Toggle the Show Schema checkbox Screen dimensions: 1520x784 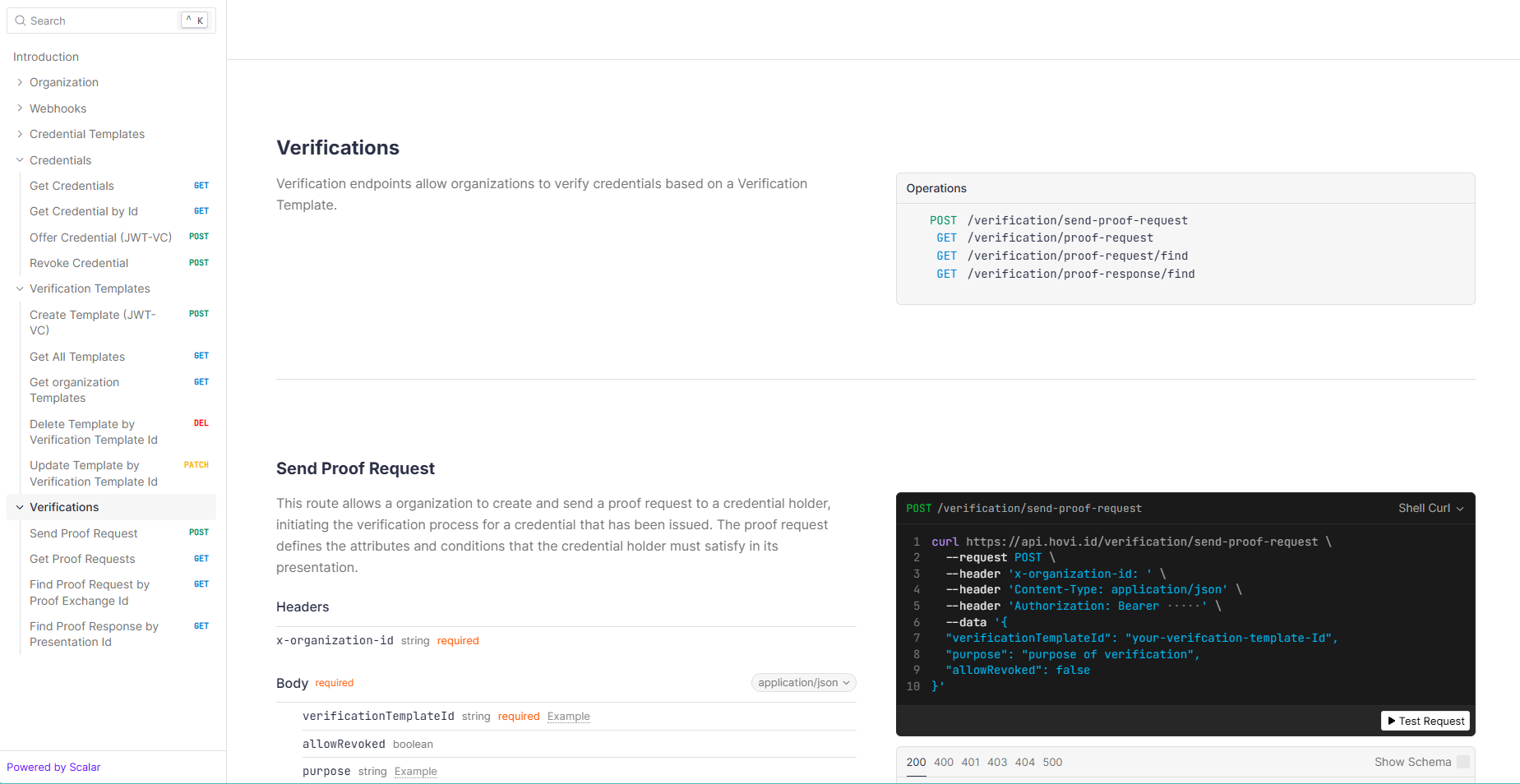(1462, 762)
